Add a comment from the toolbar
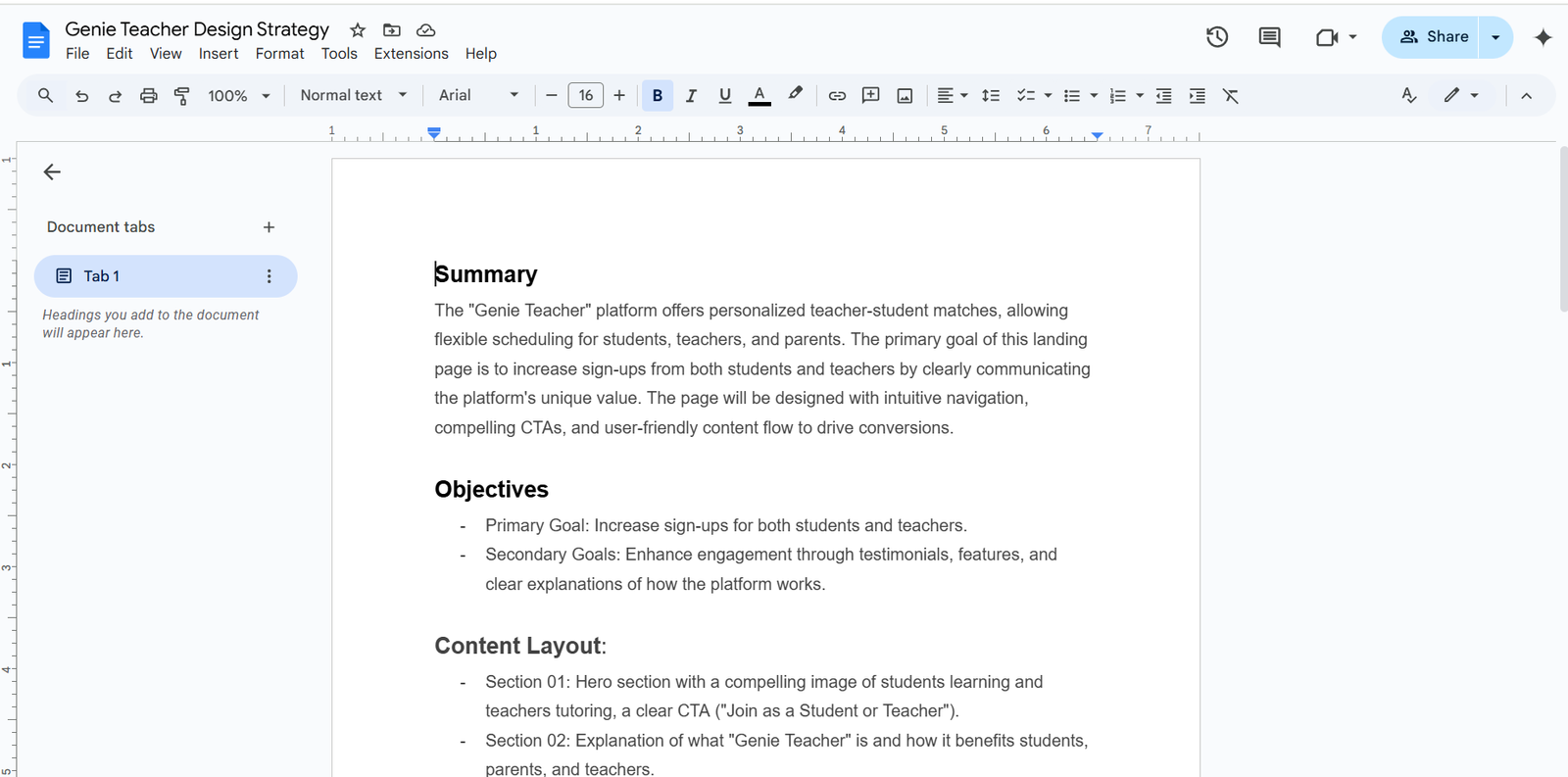 tap(870, 95)
